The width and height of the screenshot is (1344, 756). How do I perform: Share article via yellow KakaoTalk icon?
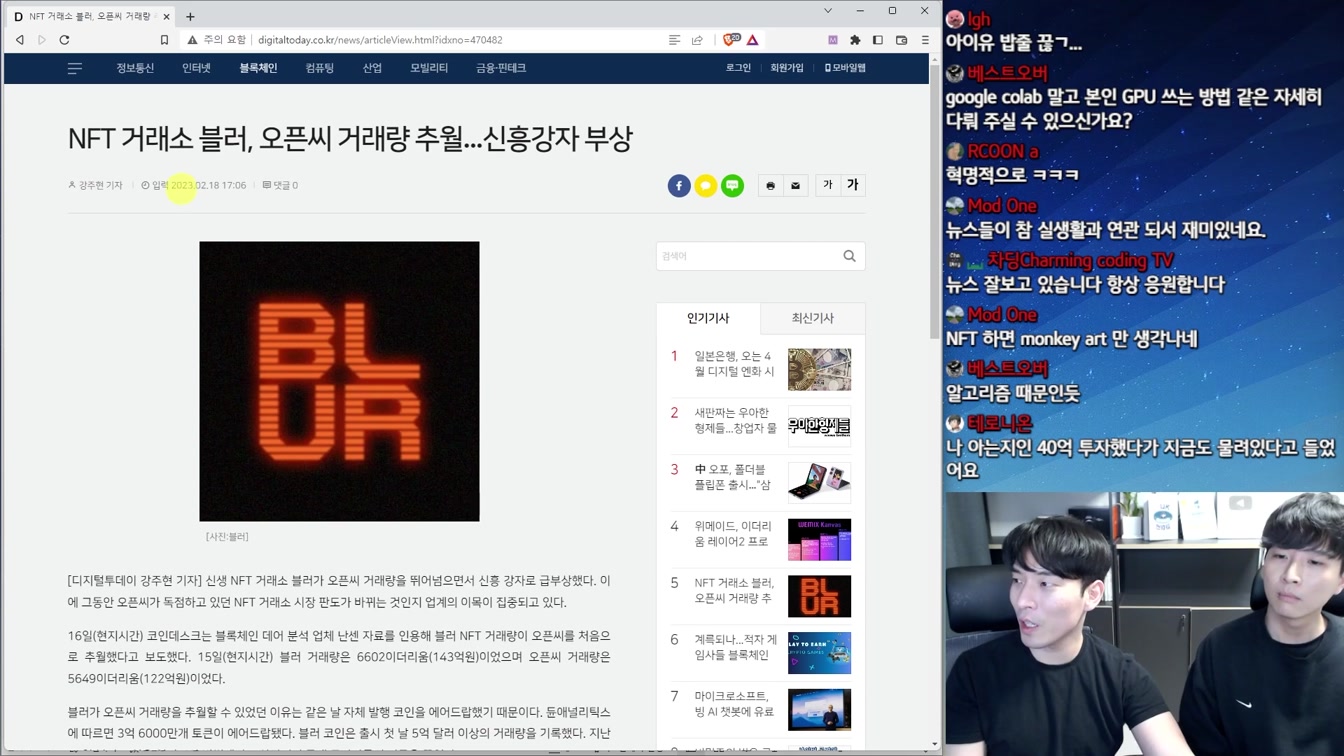click(x=706, y=185)
